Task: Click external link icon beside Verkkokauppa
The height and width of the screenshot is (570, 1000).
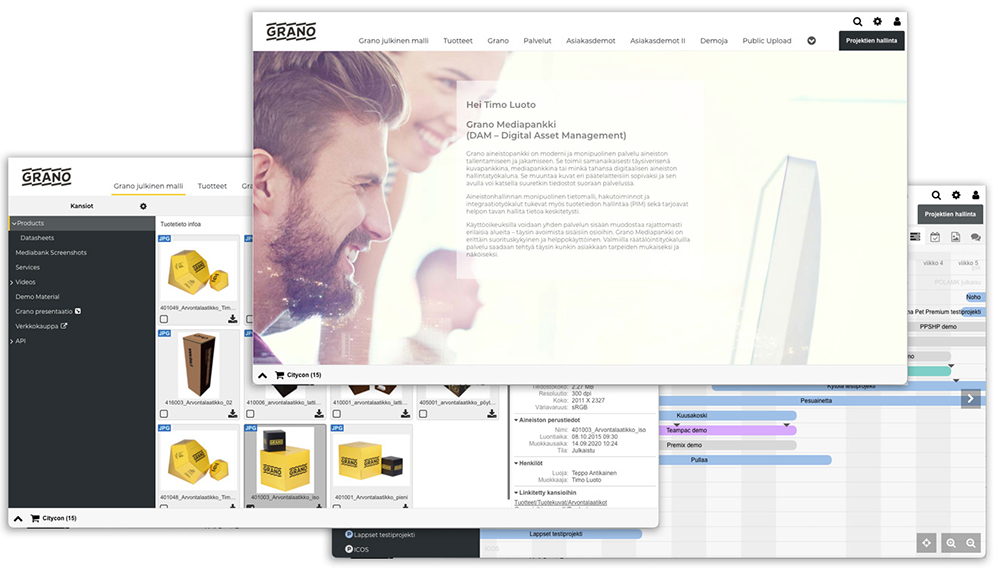Action: tap(64, 326)
